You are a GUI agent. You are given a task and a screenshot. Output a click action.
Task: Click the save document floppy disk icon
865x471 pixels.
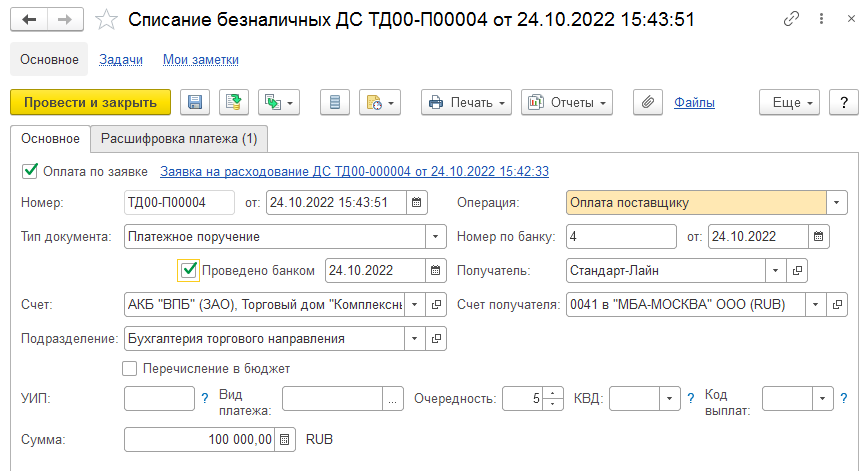coord(195,103)
